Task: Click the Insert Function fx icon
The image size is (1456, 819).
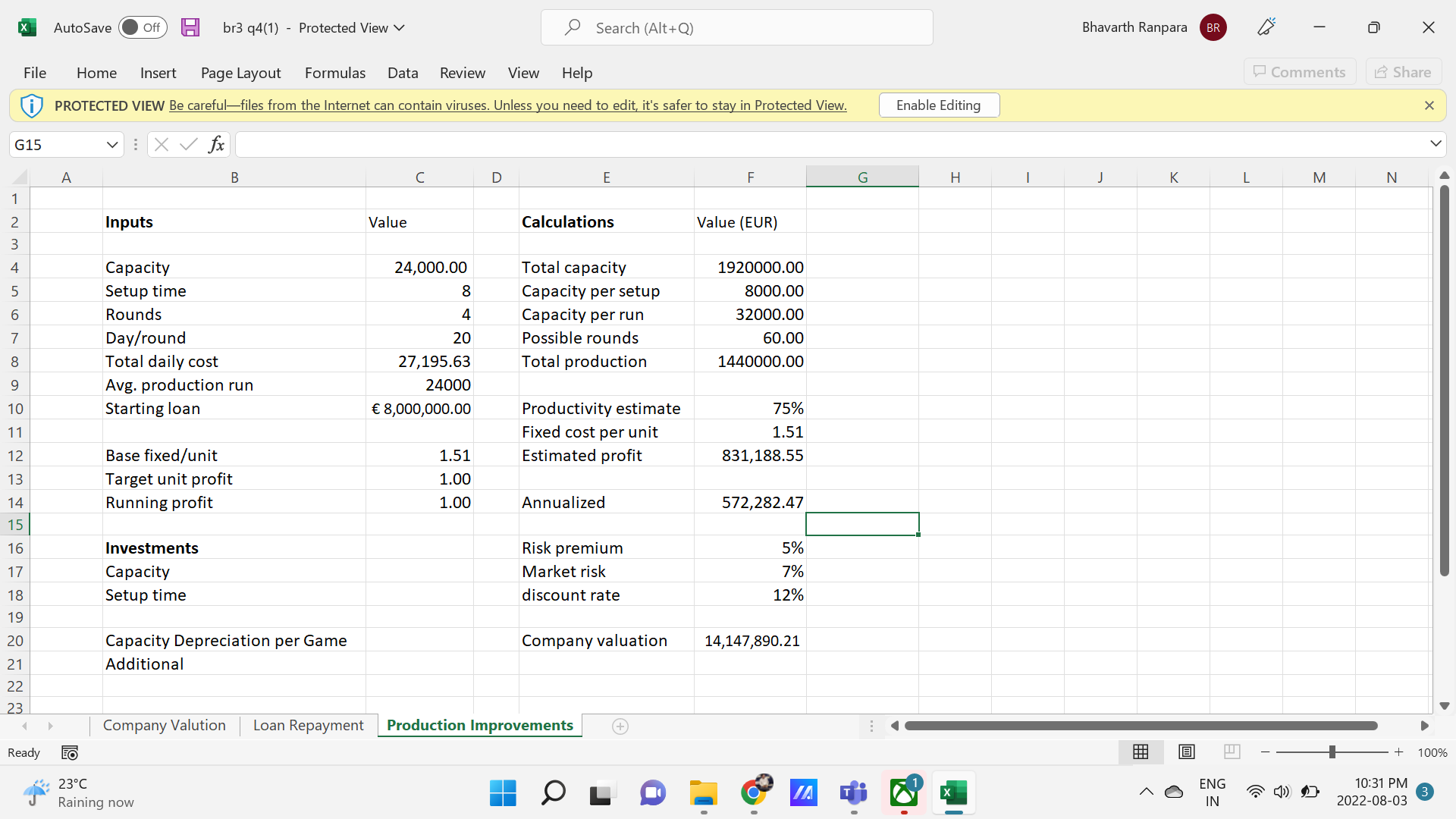Action: click(x=216, y=144)
